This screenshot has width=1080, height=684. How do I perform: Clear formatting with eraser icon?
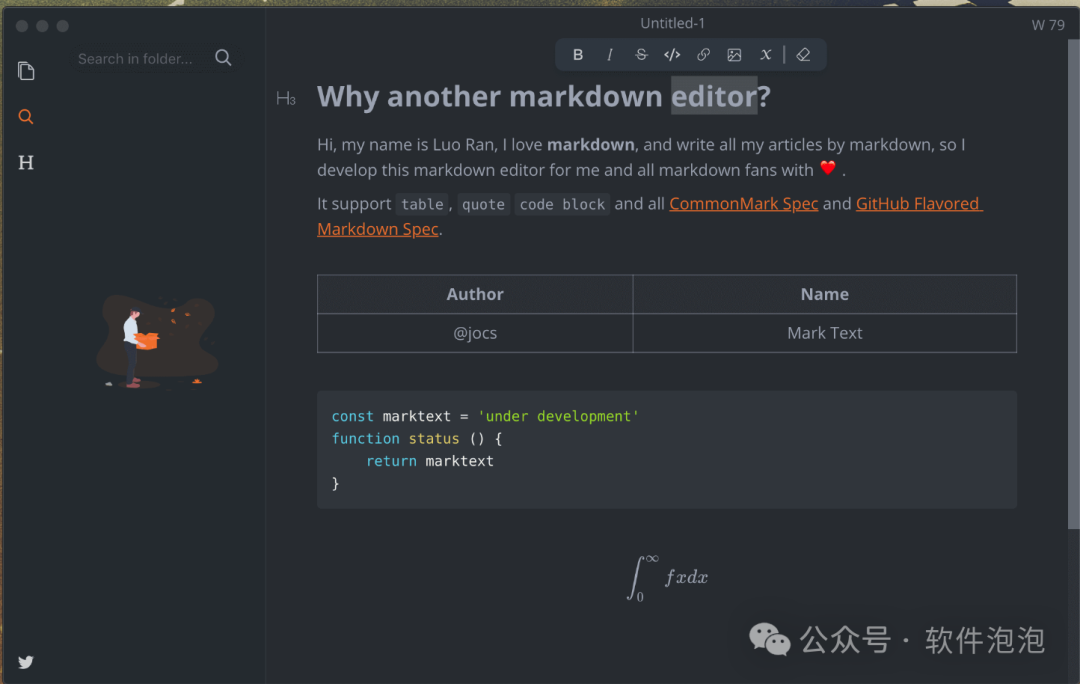[803, 54]
